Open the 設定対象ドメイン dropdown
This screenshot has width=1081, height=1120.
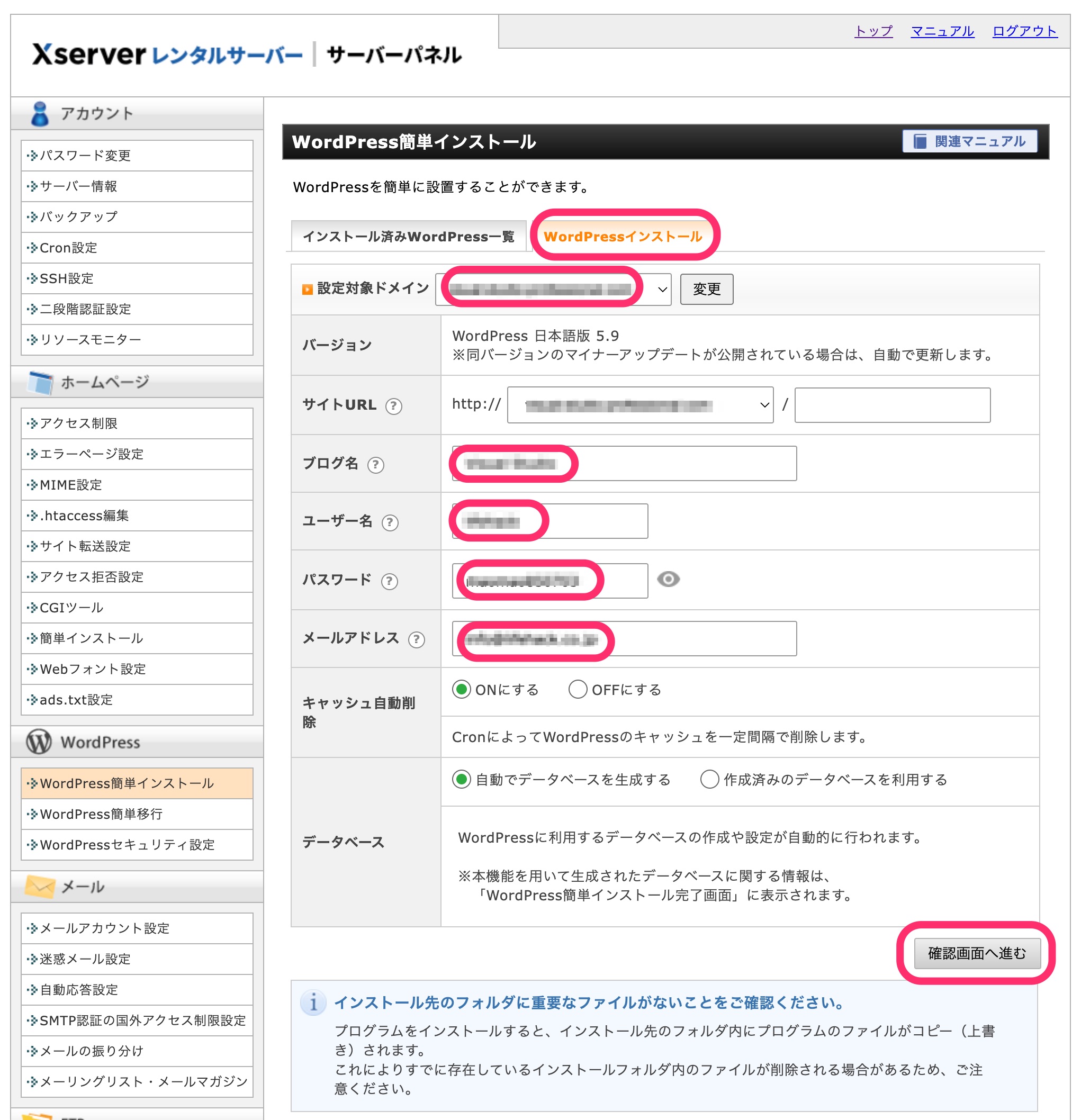click(553, 289)
